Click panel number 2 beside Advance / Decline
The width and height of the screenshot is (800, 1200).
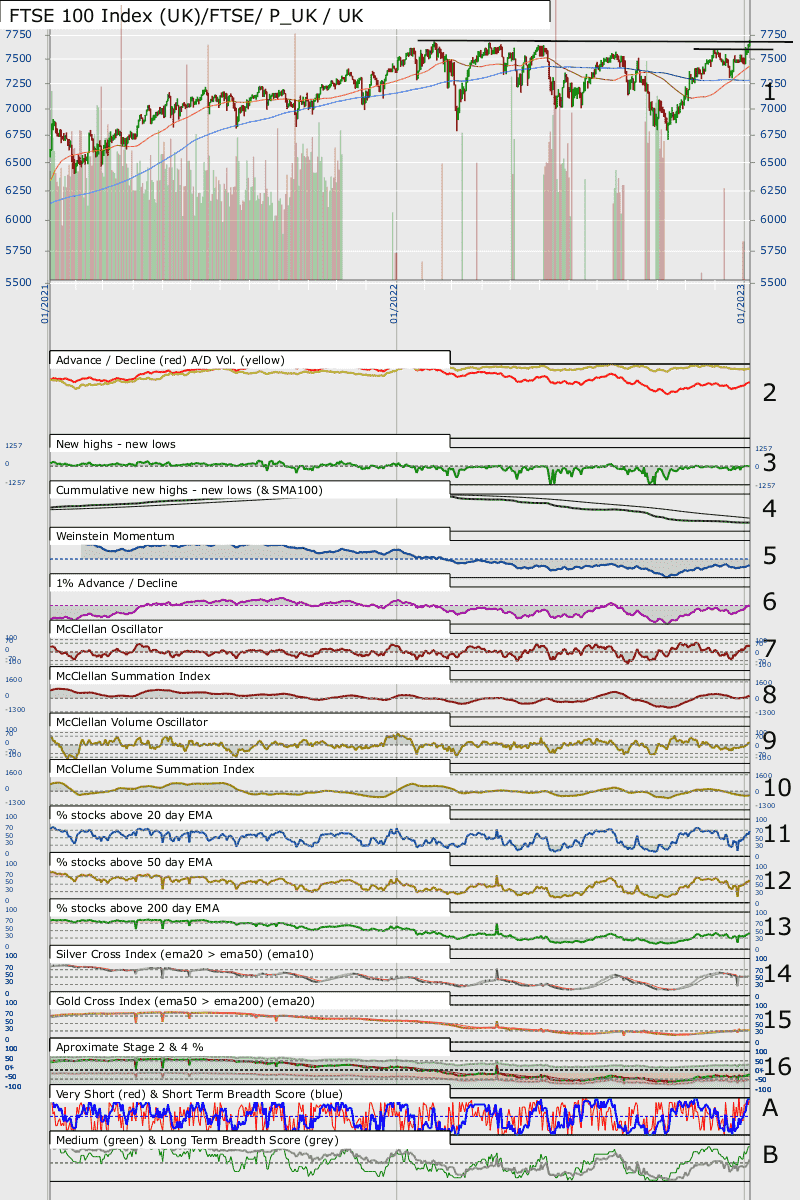tap(769, 392)
